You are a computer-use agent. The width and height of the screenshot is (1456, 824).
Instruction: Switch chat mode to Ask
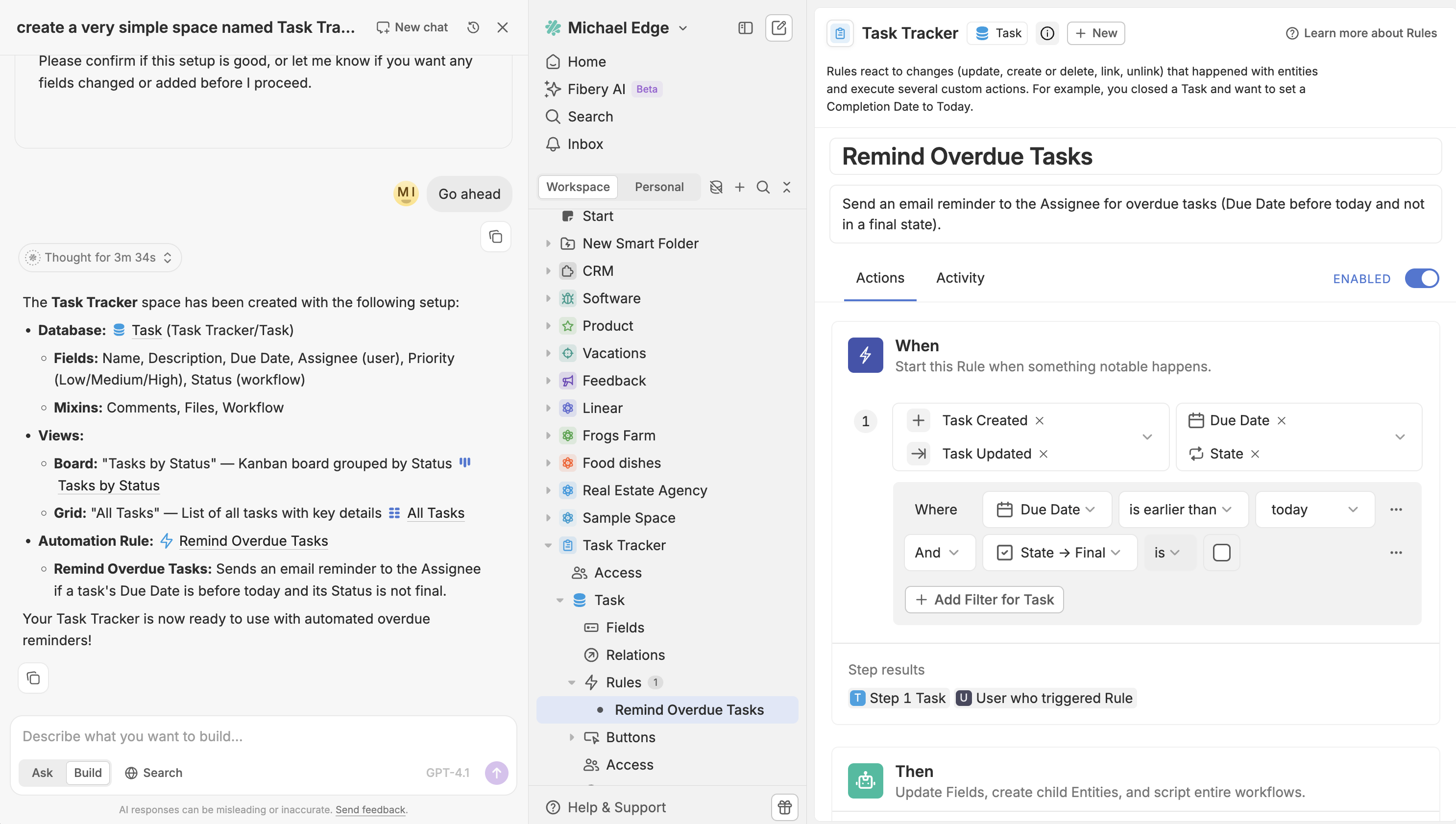click(x=42, y=773)
